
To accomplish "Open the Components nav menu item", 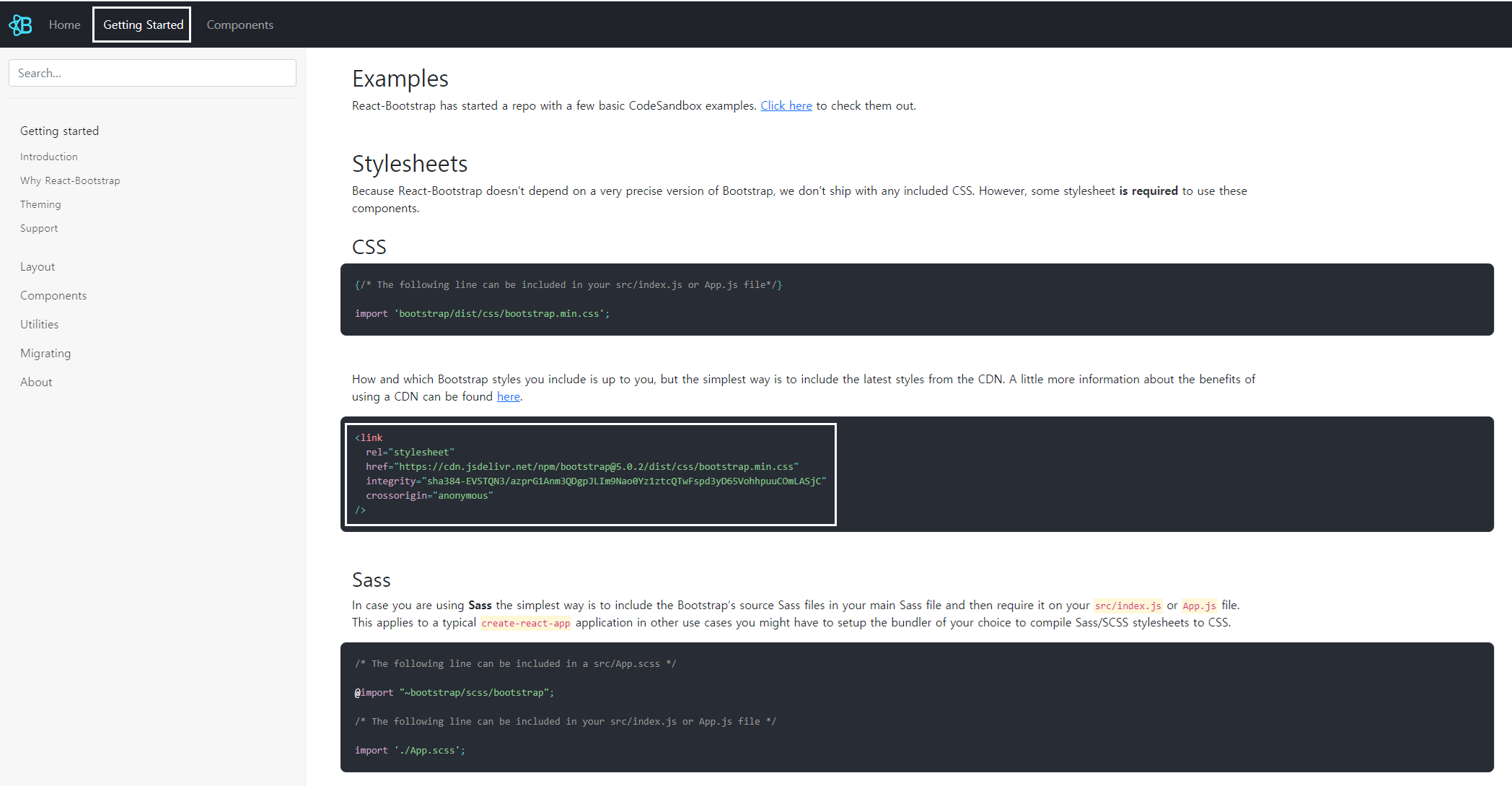I will 239,25.
